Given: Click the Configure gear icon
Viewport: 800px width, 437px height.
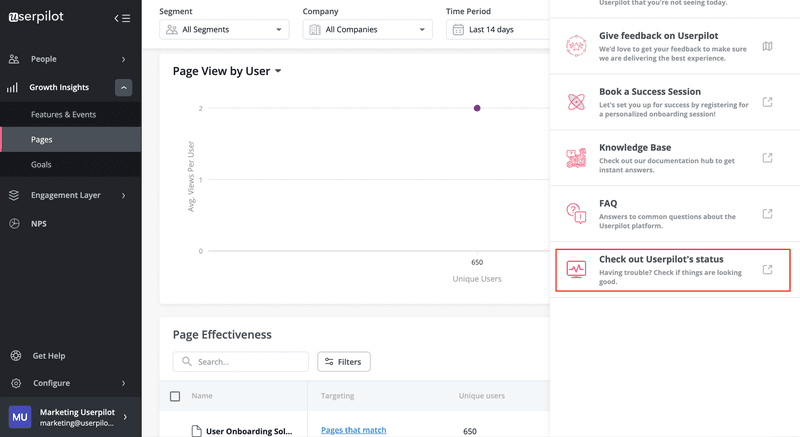Looking at the screenshot, I should pyautogui.click(x=16, y=383).
